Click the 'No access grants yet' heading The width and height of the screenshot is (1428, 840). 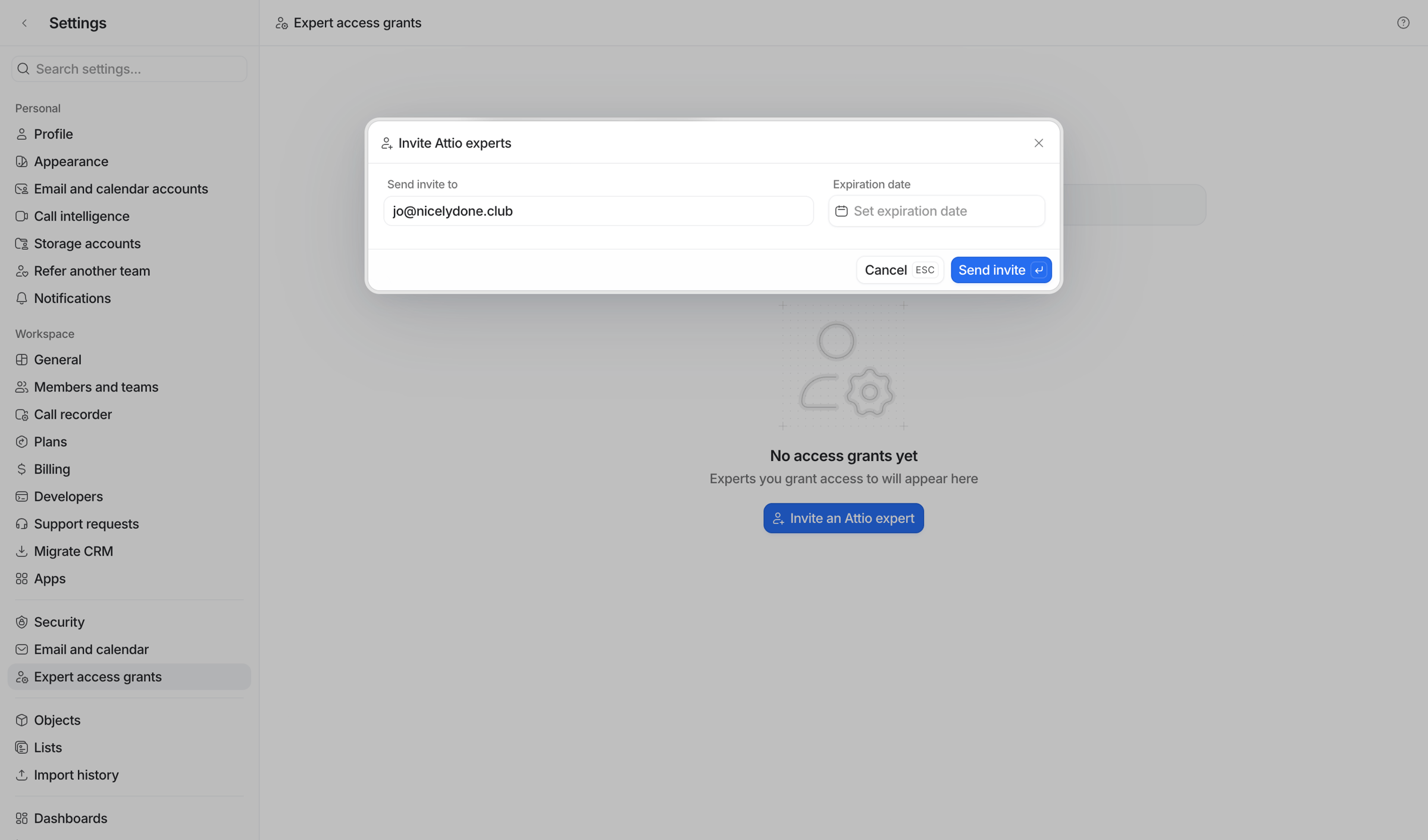[843, 456]
